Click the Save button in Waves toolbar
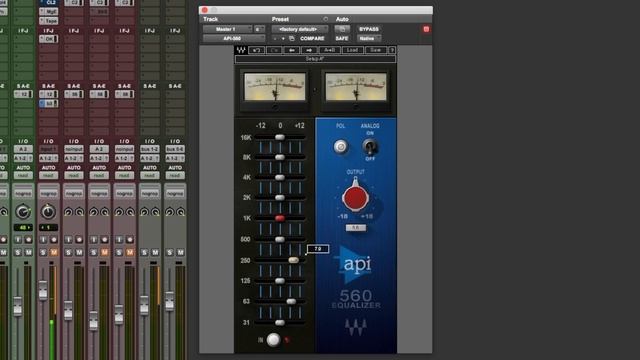The image size is (640, 360). (x=376, y=50)
